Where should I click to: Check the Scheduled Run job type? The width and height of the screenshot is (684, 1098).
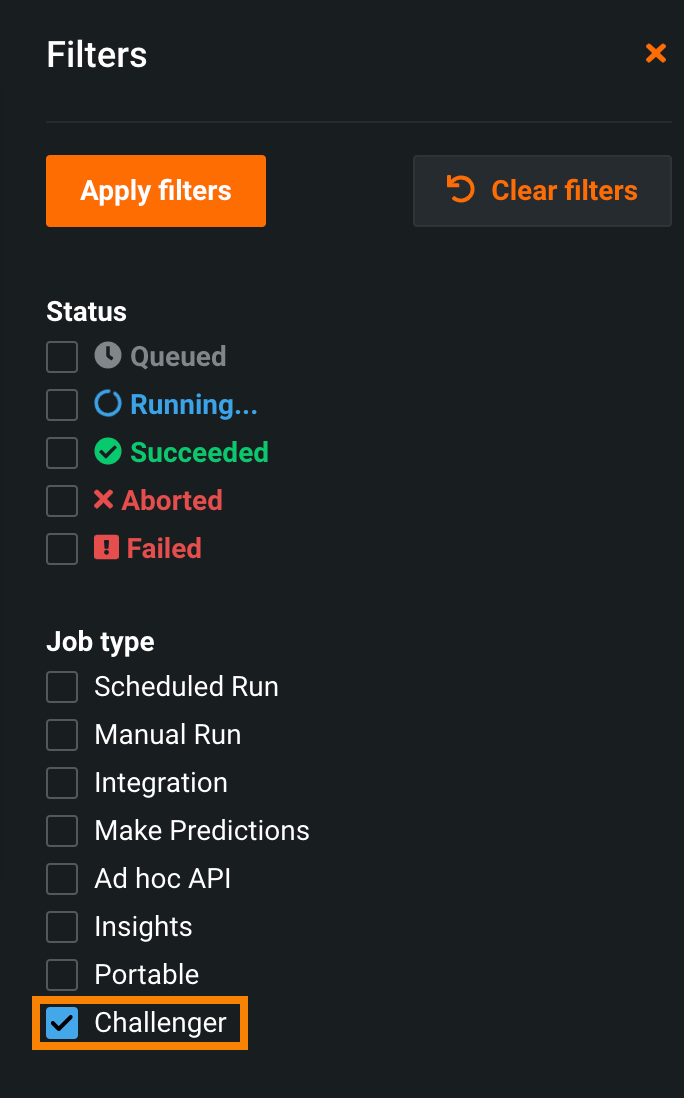click(x=62, y=687)
